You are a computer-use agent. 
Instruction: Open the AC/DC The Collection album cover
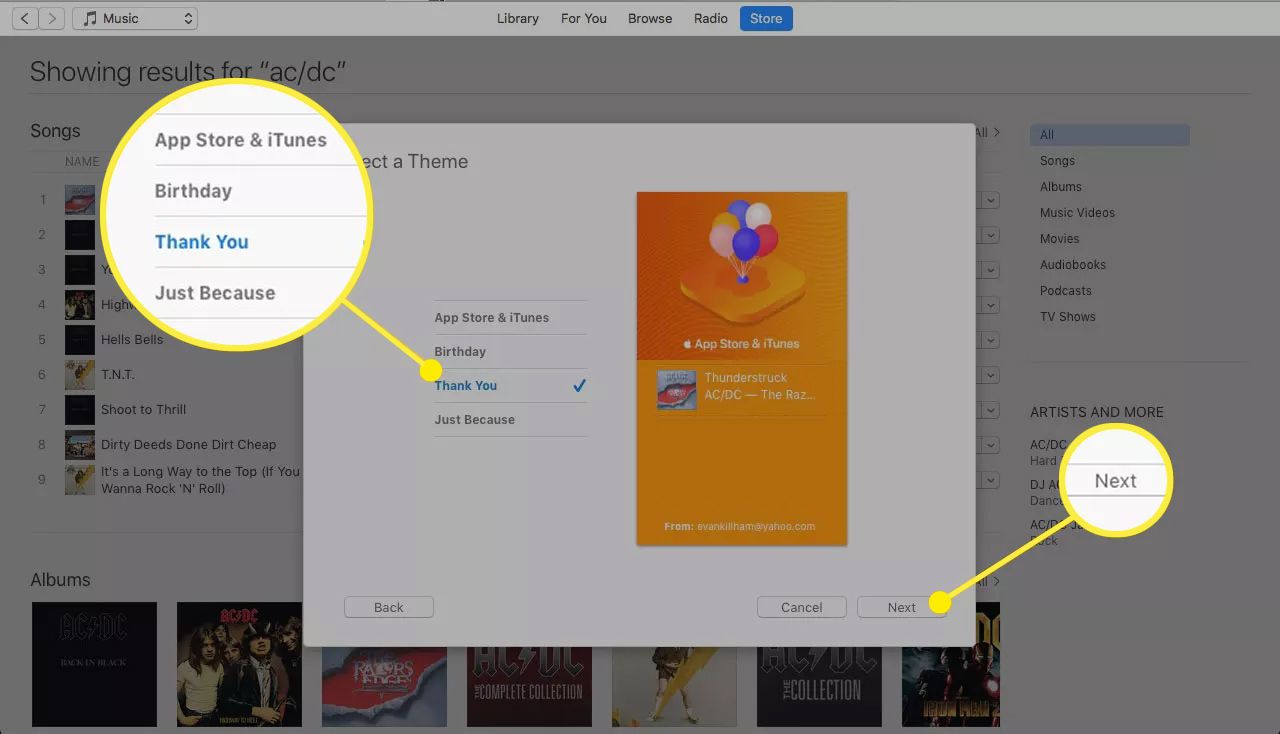point(819,687)
